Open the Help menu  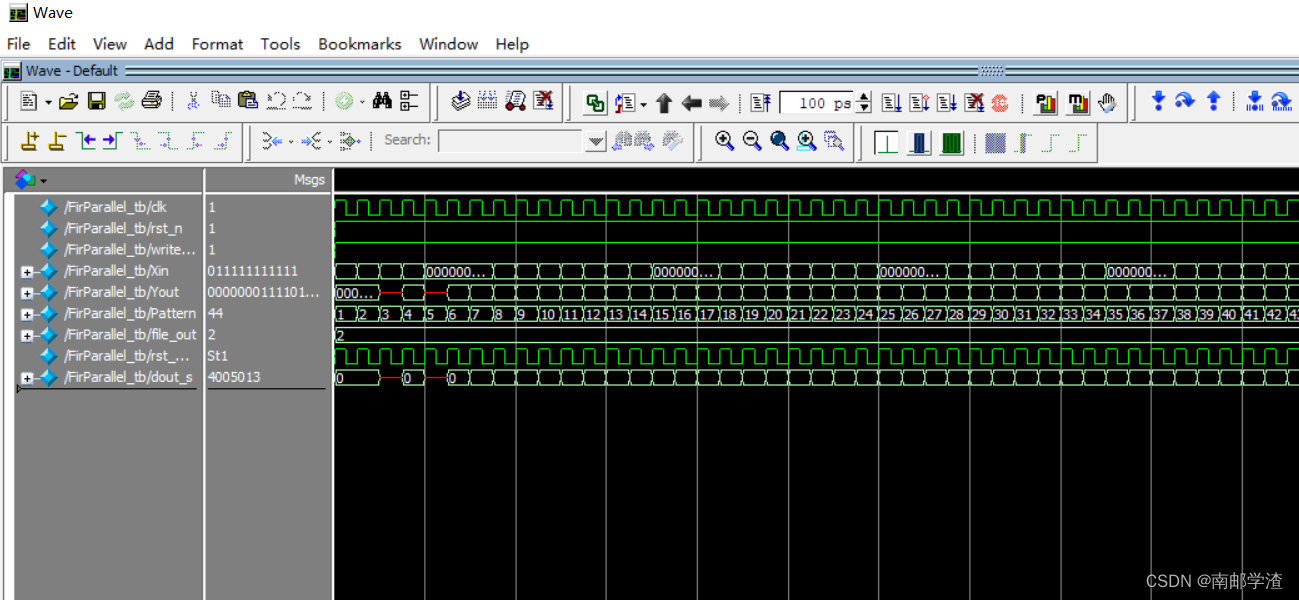(x=512, y=44)
